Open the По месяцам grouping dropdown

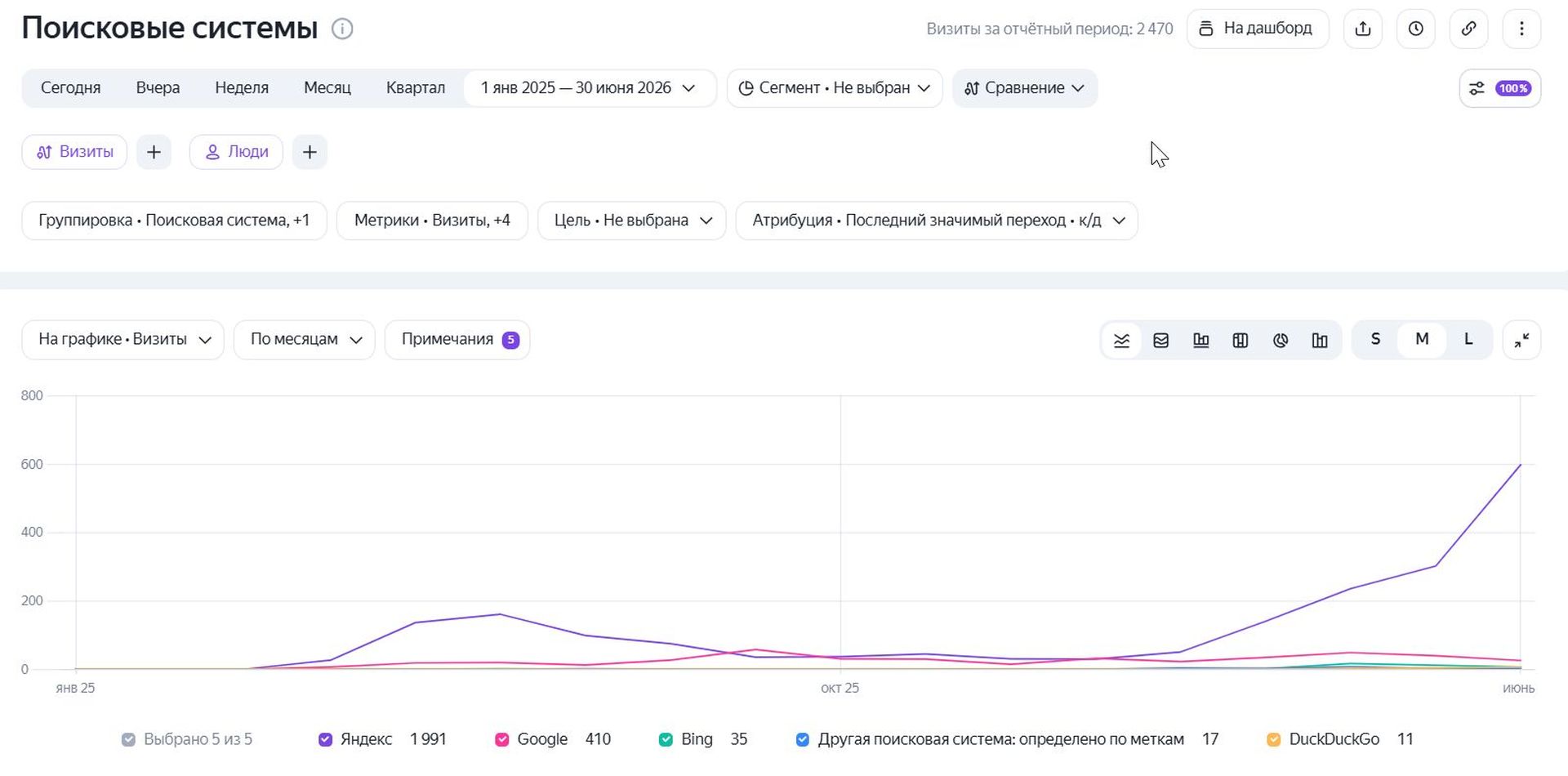[x=305, y=340]
